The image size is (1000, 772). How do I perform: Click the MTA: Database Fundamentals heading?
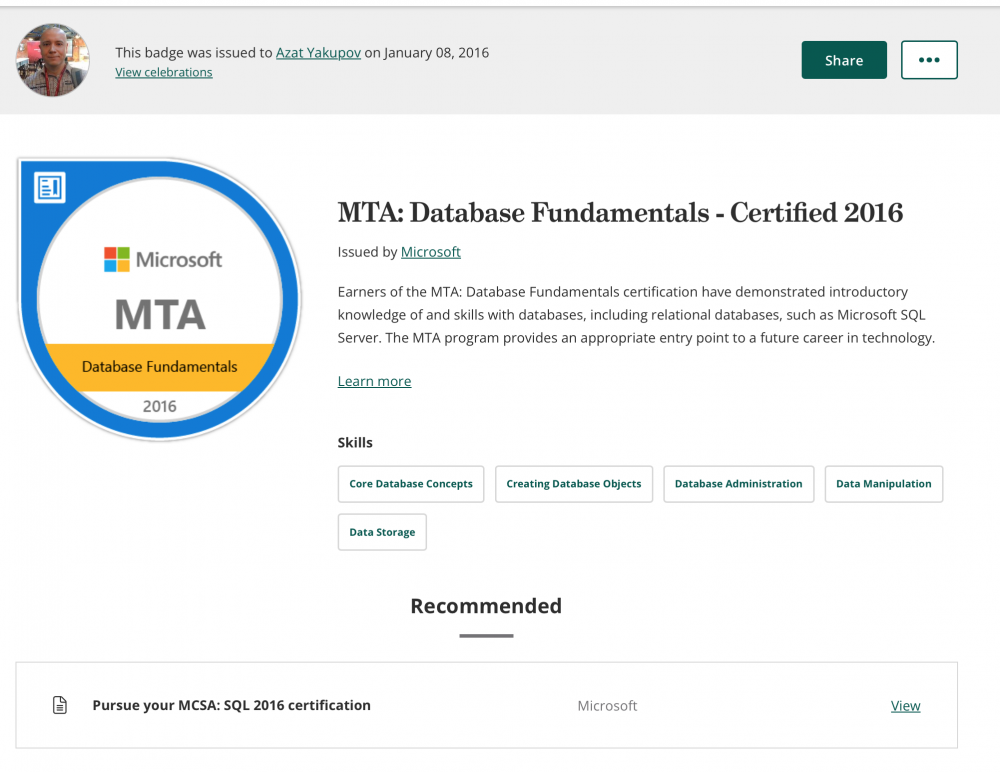coord(620,213)
